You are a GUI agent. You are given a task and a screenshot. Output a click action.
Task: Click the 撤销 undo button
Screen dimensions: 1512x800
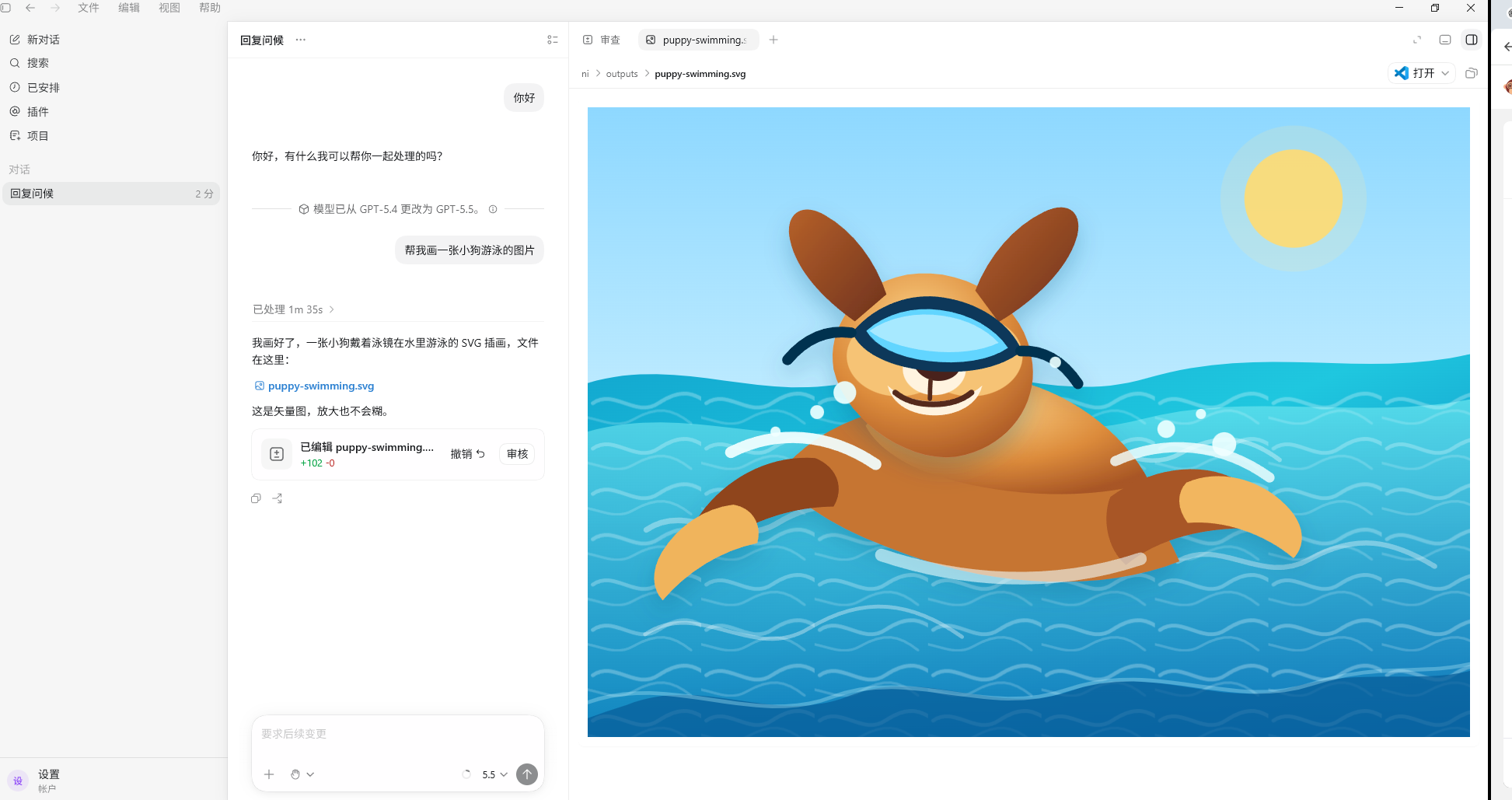467,454
